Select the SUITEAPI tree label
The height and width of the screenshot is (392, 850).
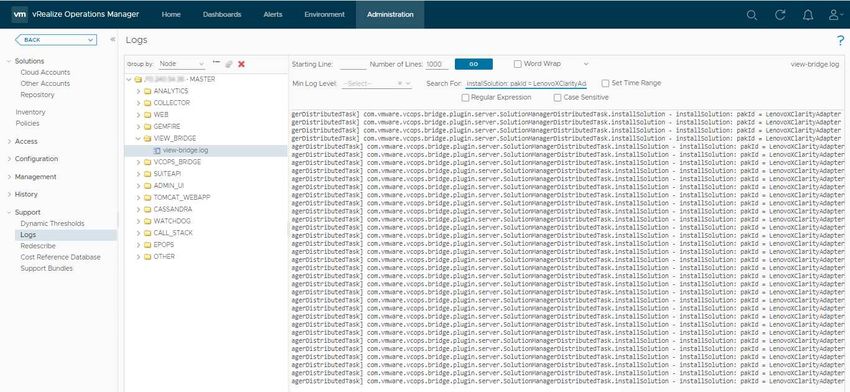167,174
